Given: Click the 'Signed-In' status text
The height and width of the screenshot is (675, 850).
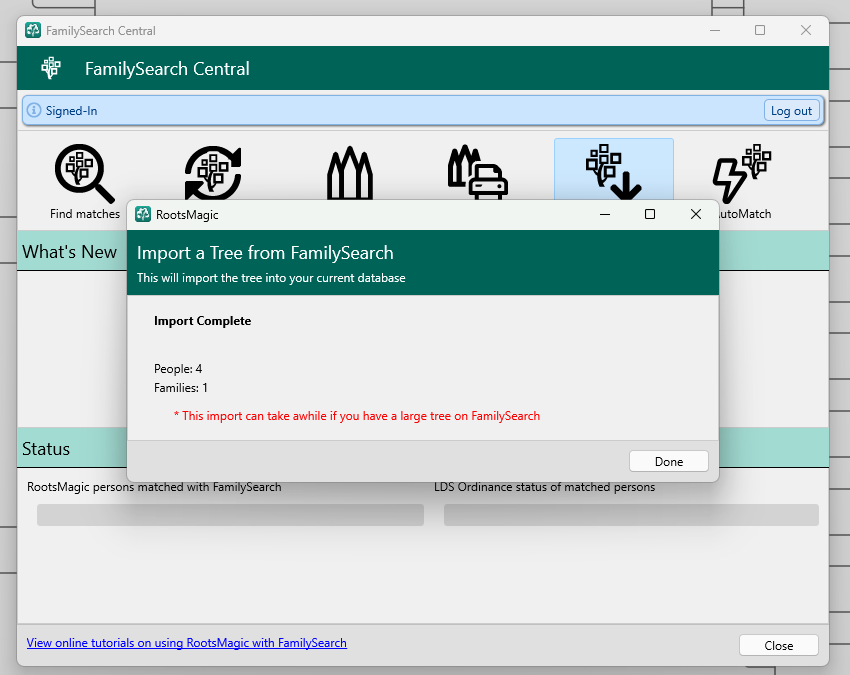Looking at the screenshot, I should pyautogui.click(x=71, y=111).
